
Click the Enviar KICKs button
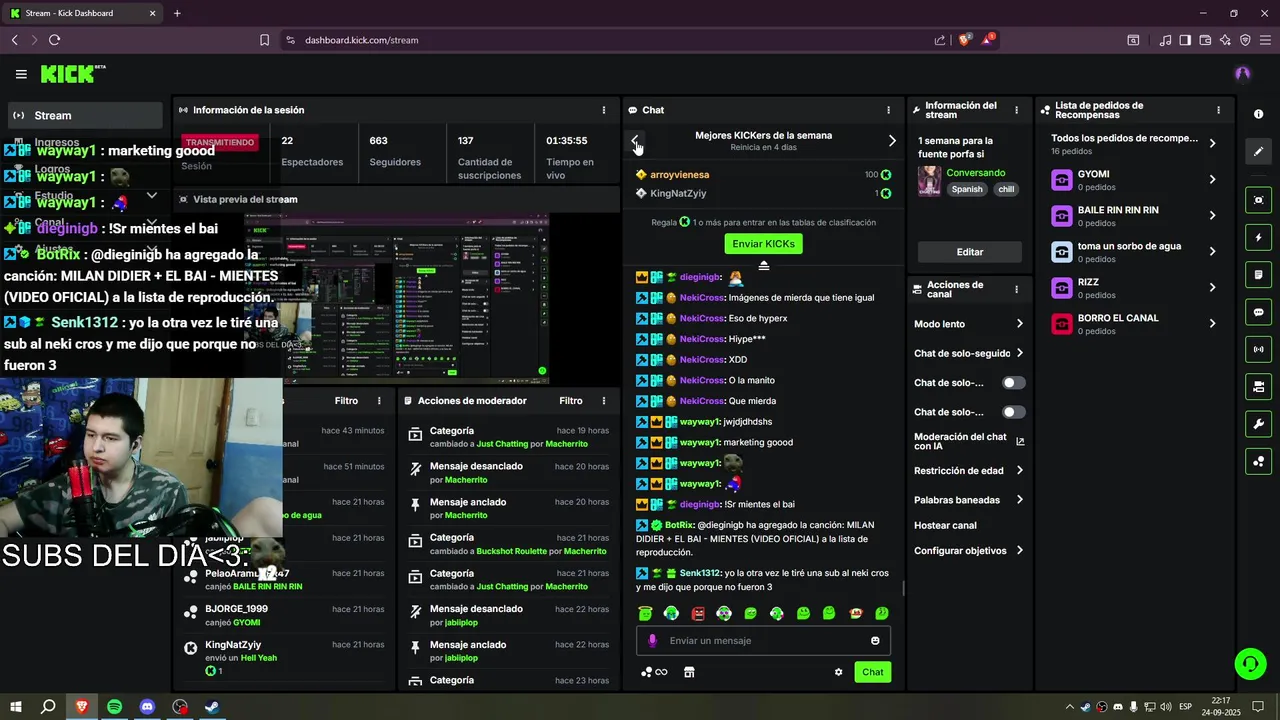coord(763,244)
